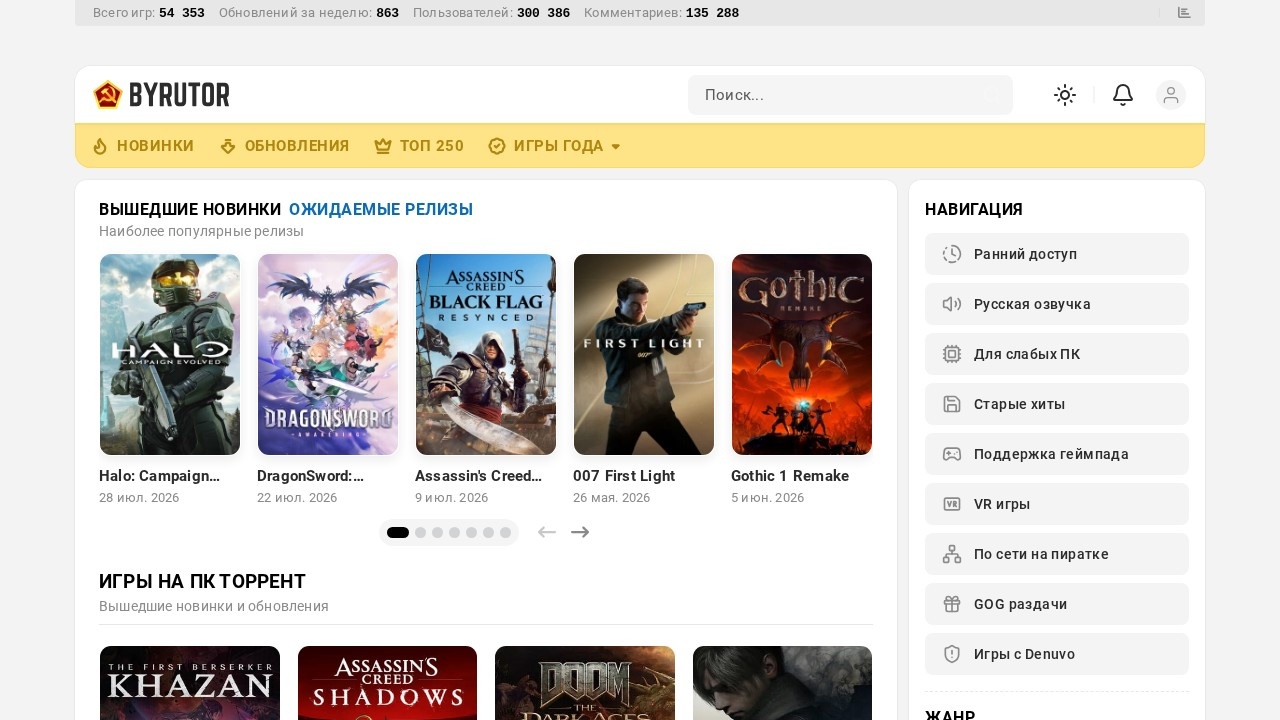Select the last carousel pagination dot

click(x=506, y=532)
